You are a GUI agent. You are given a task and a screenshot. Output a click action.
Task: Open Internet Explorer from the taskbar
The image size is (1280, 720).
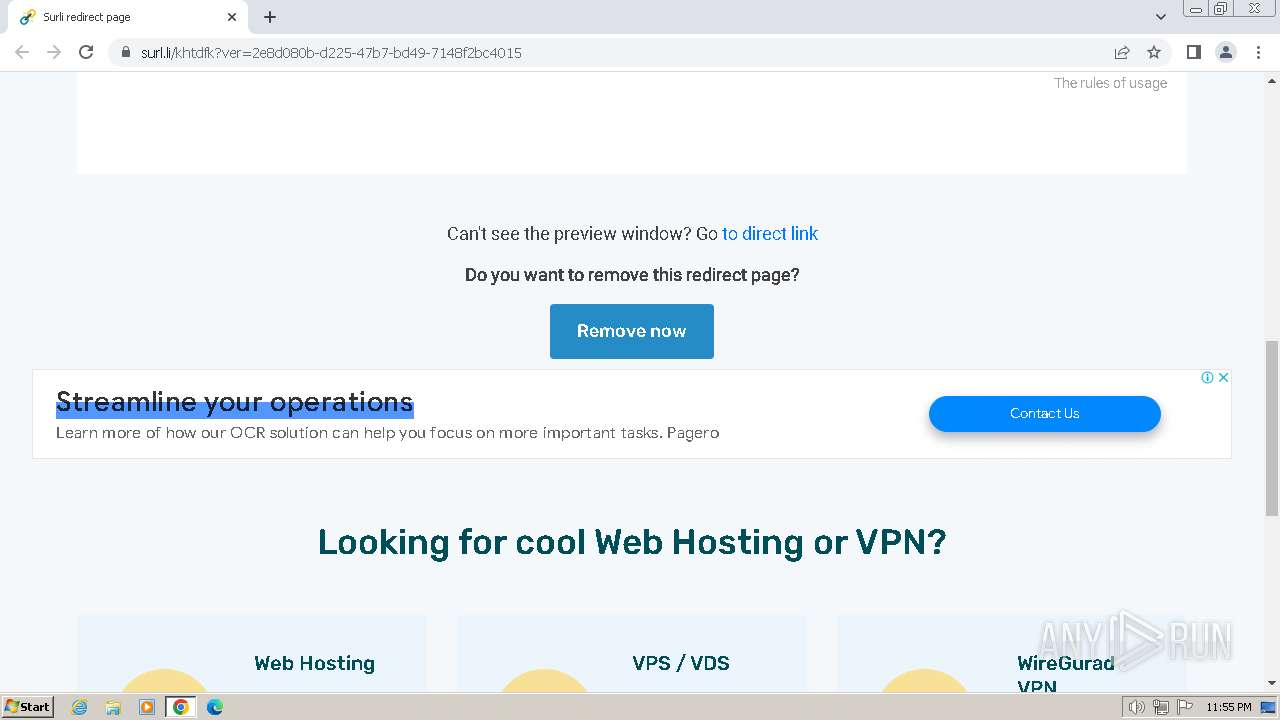(80, 707)
